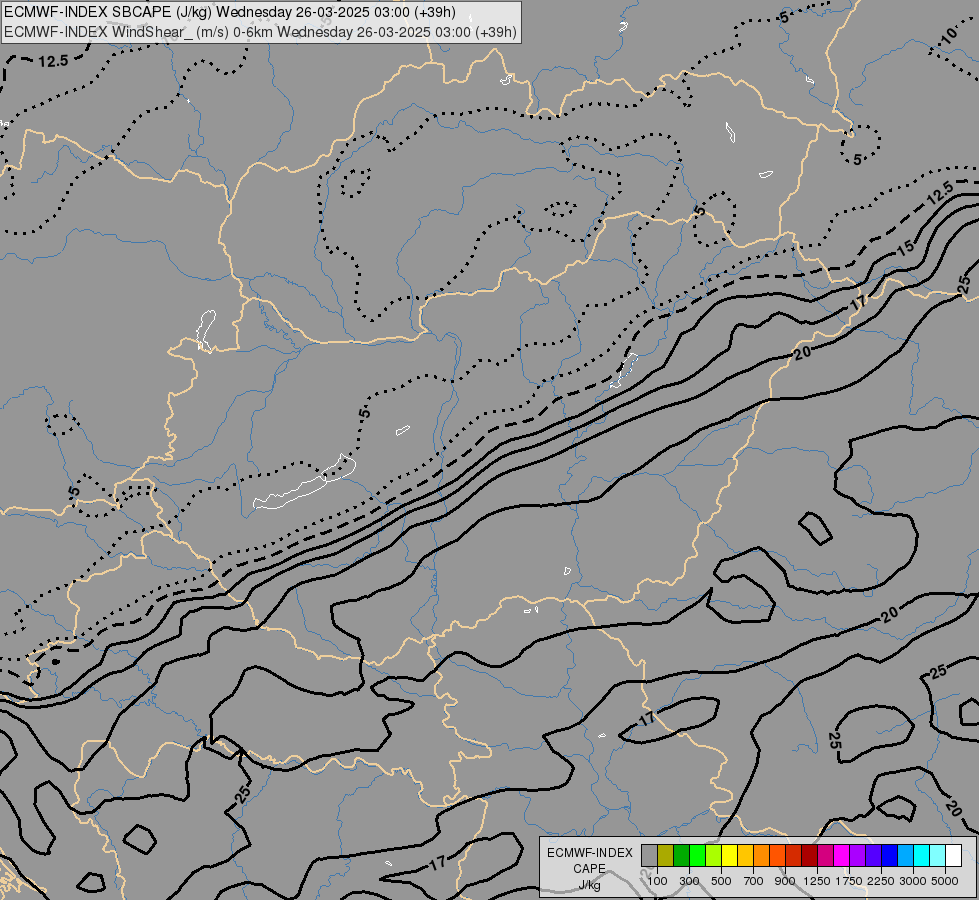Click the legend value 1750
Screen dimensions: 979x900
[x=849, y=881]
